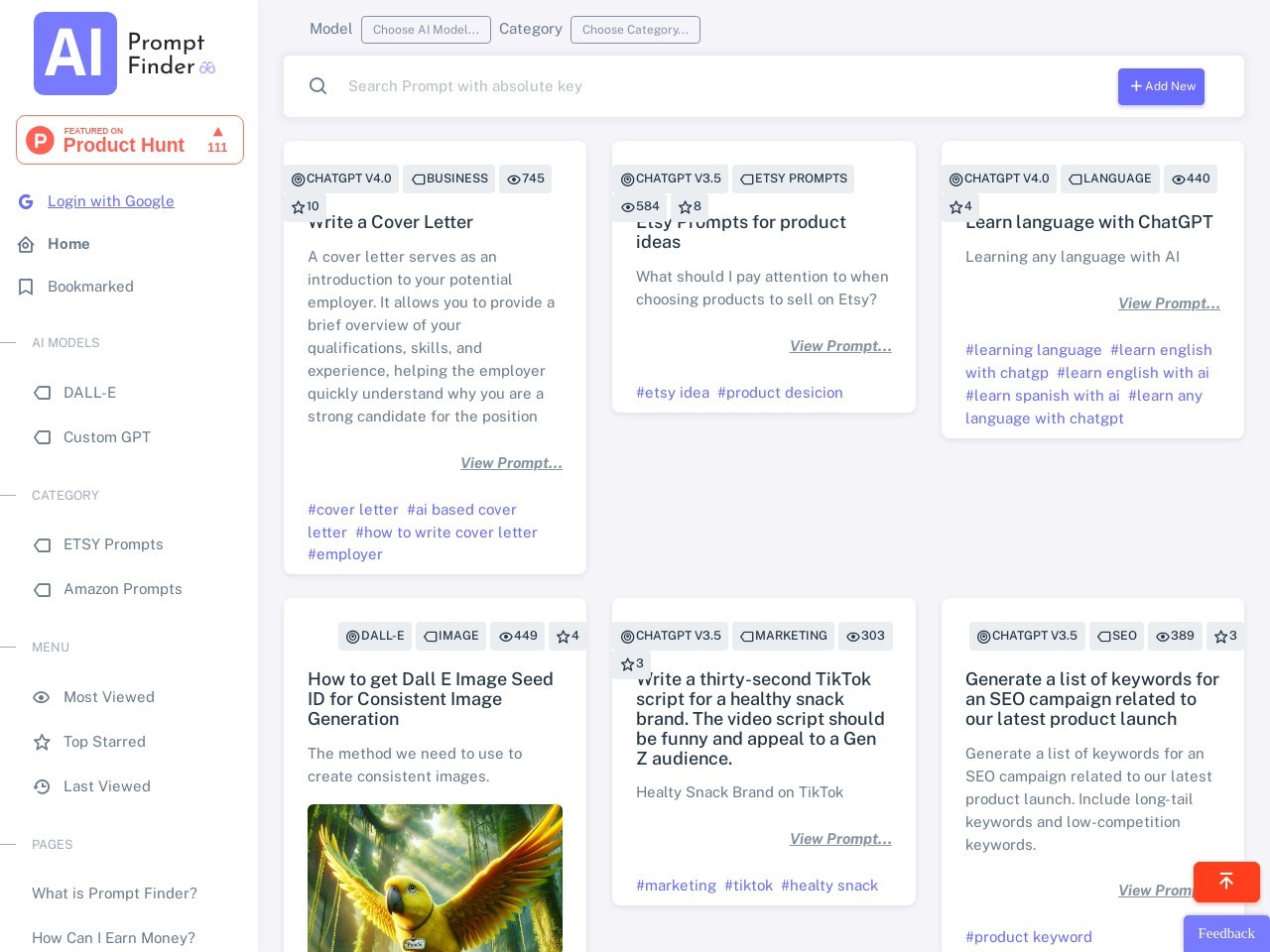This screenshot has height=952, width=1270.
Task: Click the star 10 badge on Cover Letter card
Action: coord(306,207)
